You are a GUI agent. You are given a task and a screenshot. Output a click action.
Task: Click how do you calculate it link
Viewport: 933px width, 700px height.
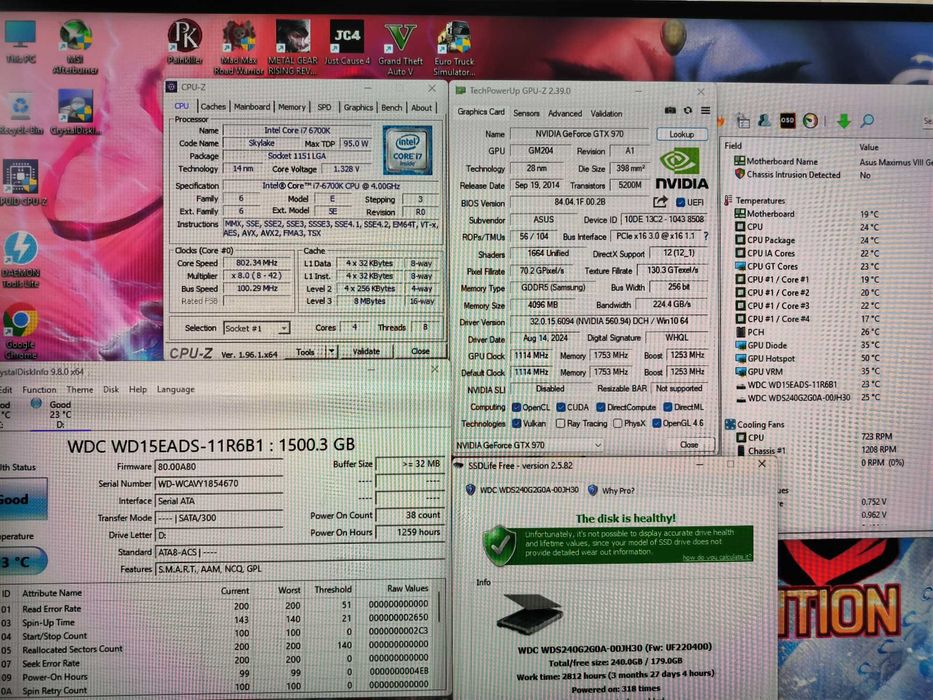pyautogui.click(x=716, y=558)
